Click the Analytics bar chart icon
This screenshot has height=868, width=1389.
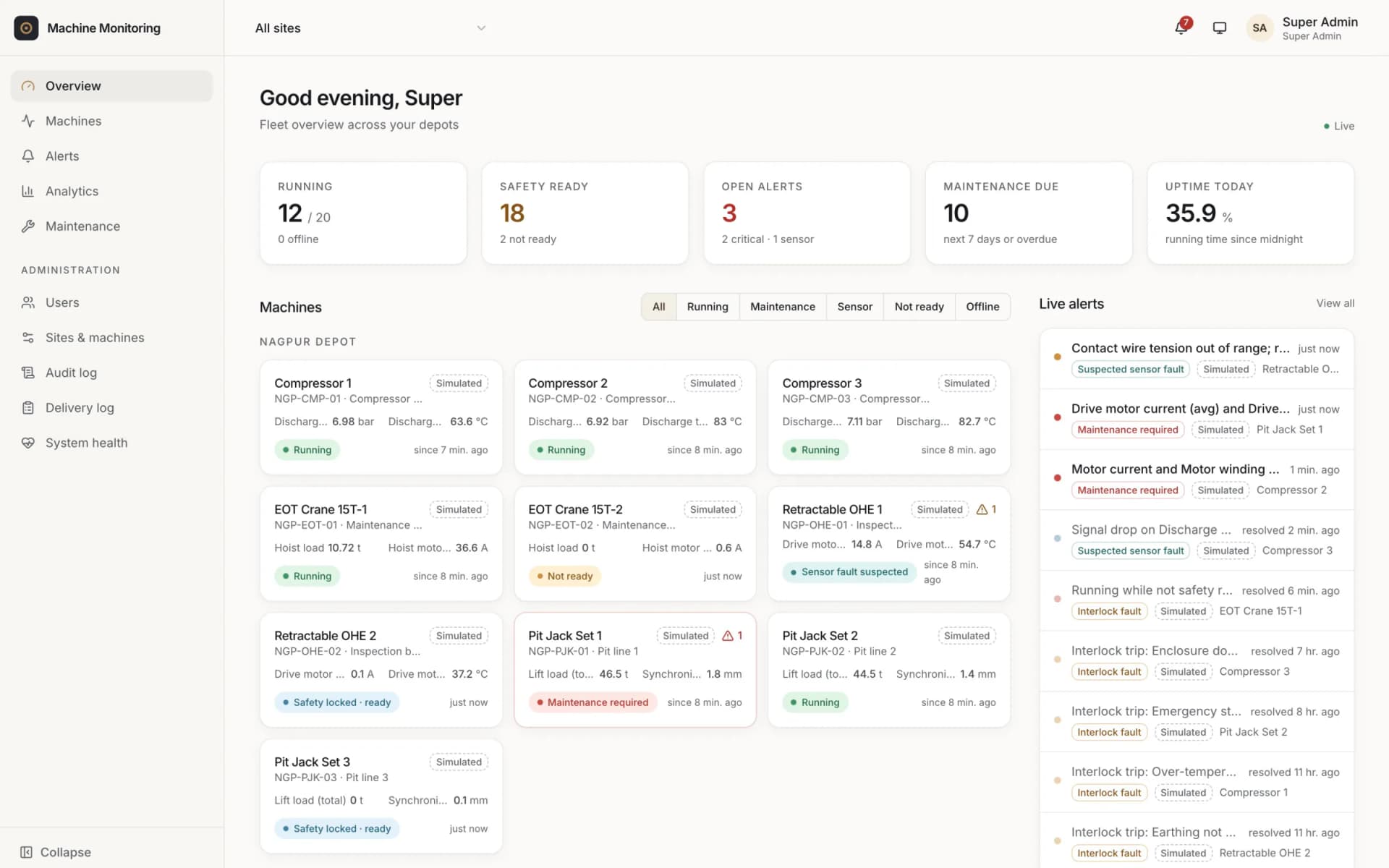(28, 191)
